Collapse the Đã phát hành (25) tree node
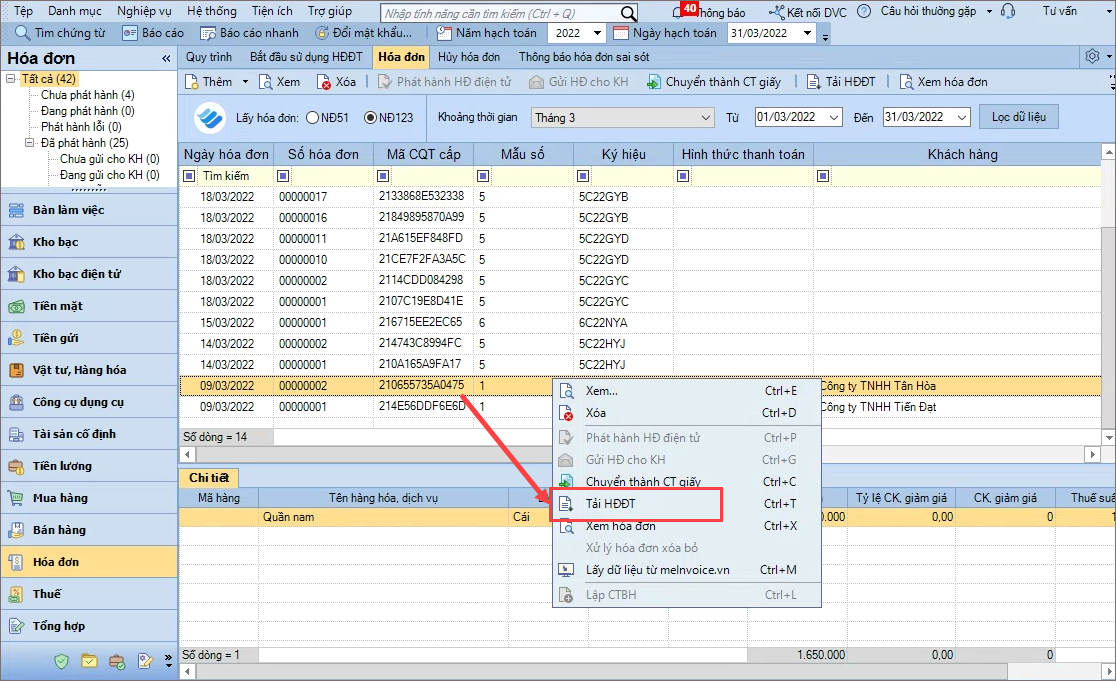This screenshot has width=1116, height=681. (30, 142)
